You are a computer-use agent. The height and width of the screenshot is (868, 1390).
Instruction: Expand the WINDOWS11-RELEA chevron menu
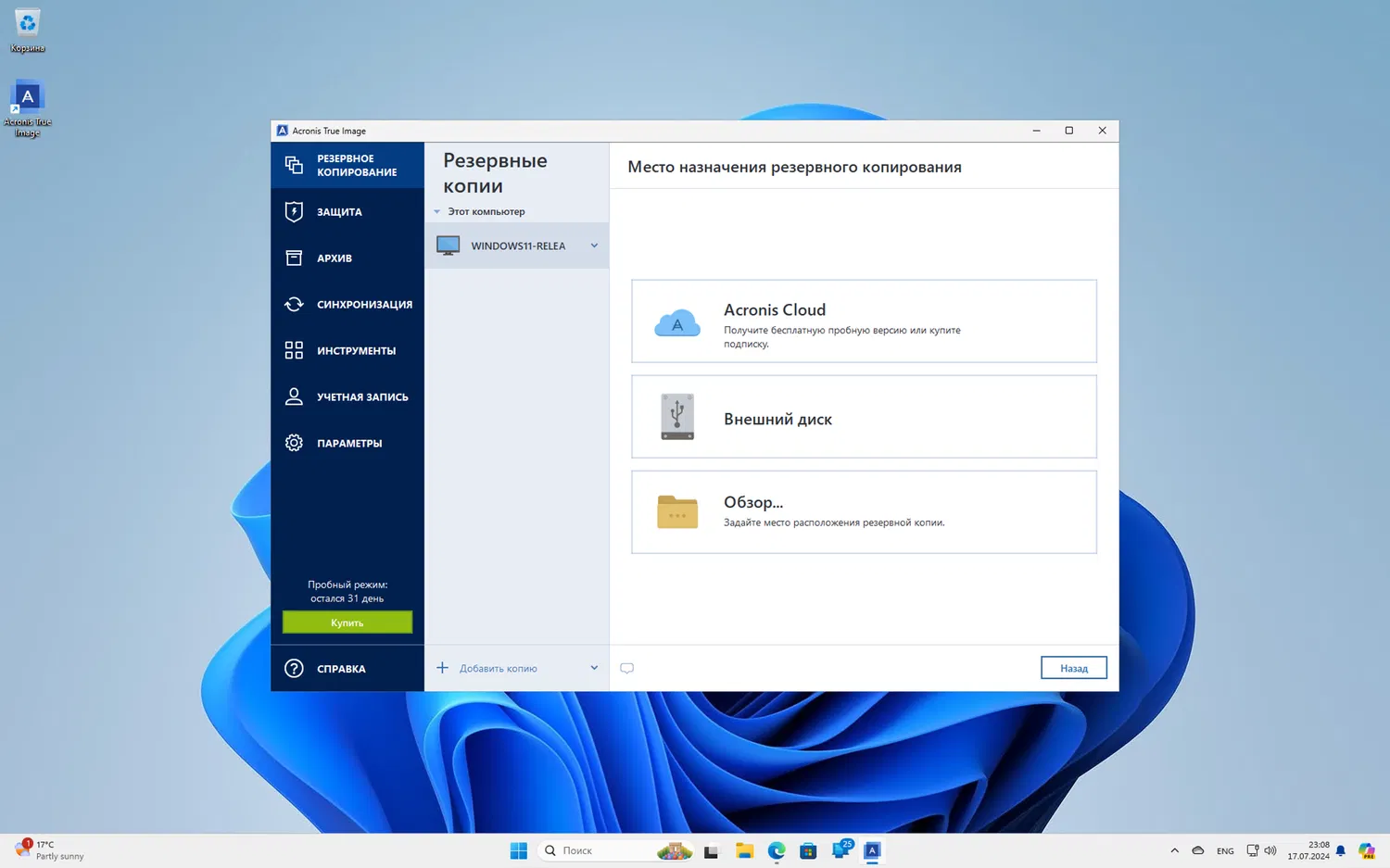click(x=594, y=245)
